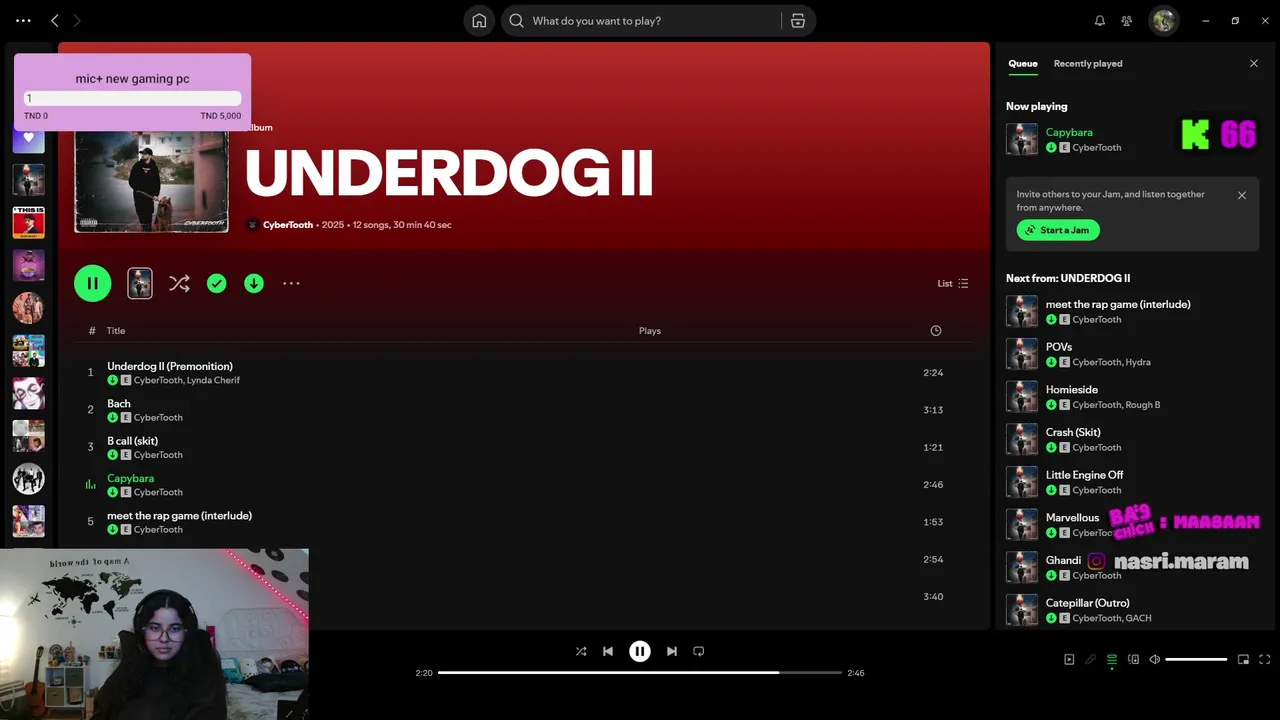Skip to next track
This screenshot has height=720, width=1280.
672,651
